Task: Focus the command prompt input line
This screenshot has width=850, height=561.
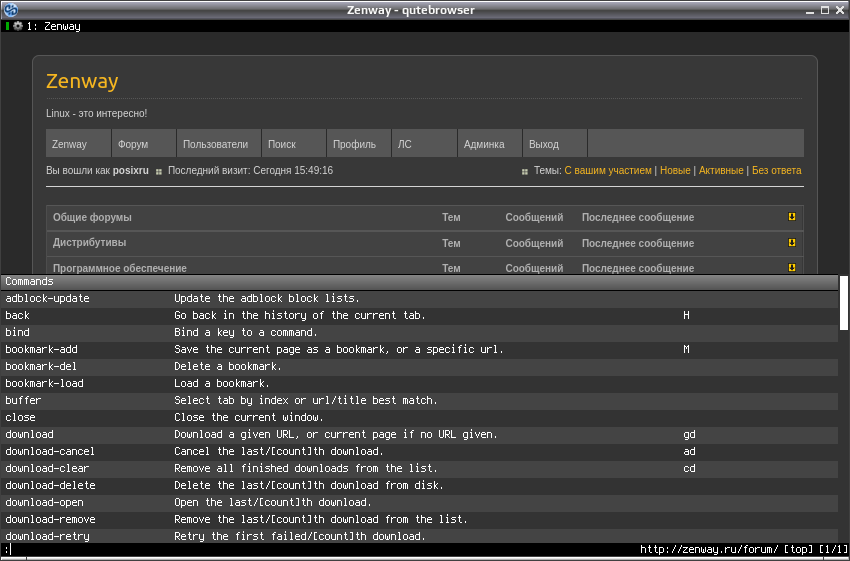Action: coord(320,550)
